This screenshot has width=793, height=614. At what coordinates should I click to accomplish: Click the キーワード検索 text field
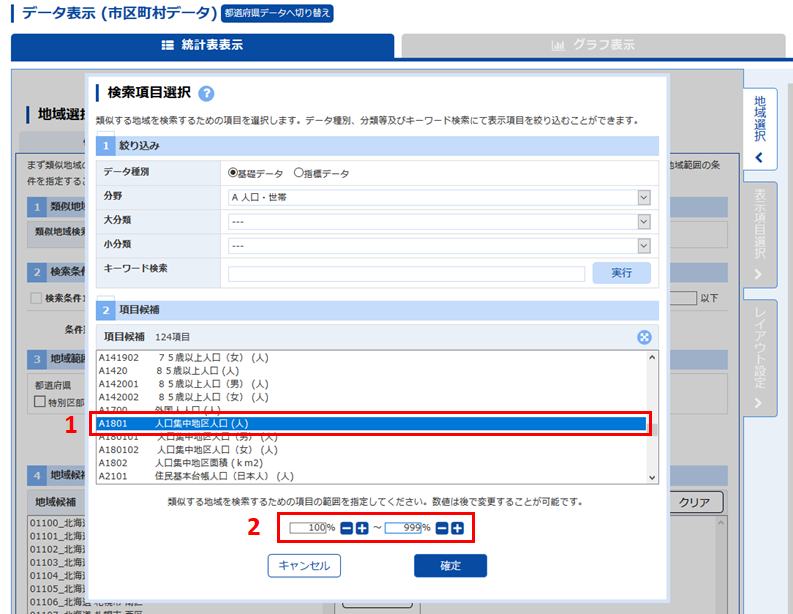[x=406, y=274]
